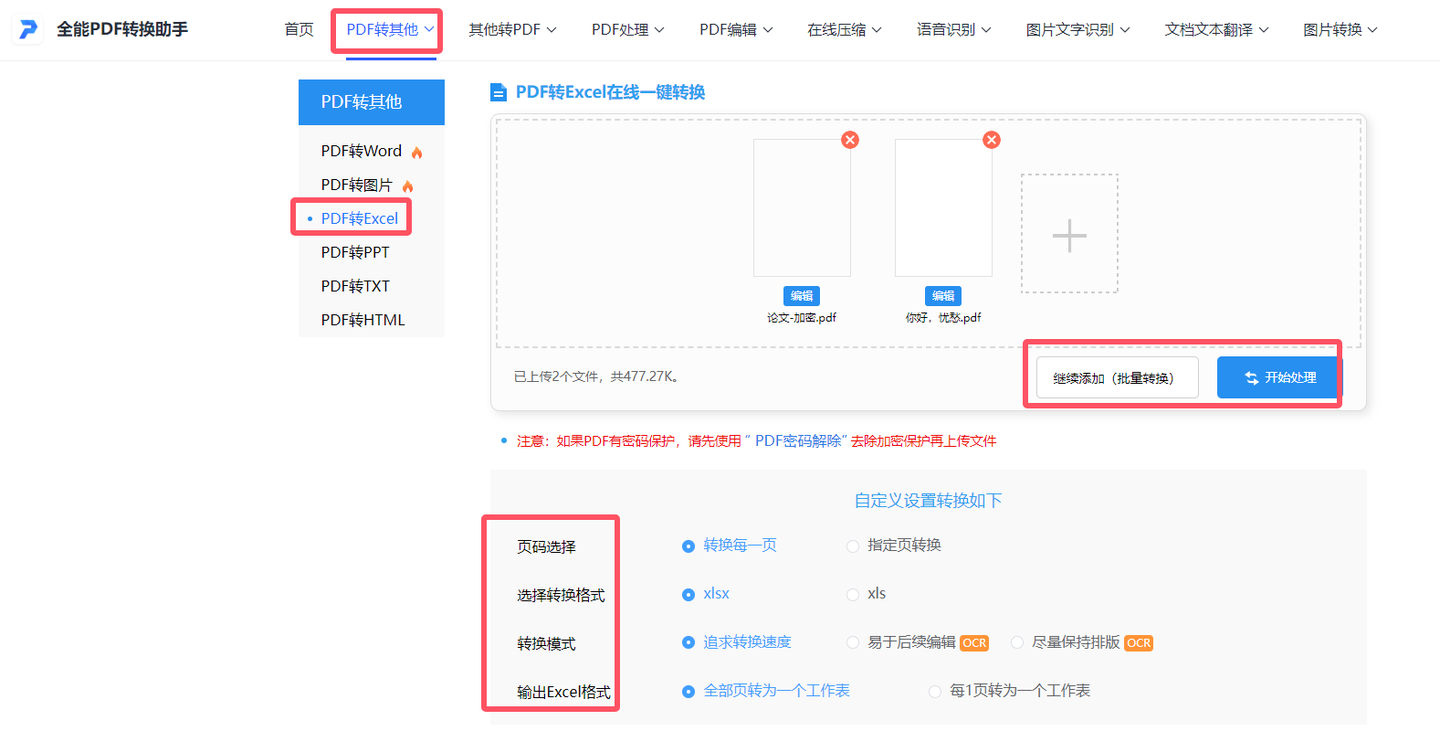The image size is (1440, 731).
Task: Open PDF转图片 in the sidebar
Action: 357,185
